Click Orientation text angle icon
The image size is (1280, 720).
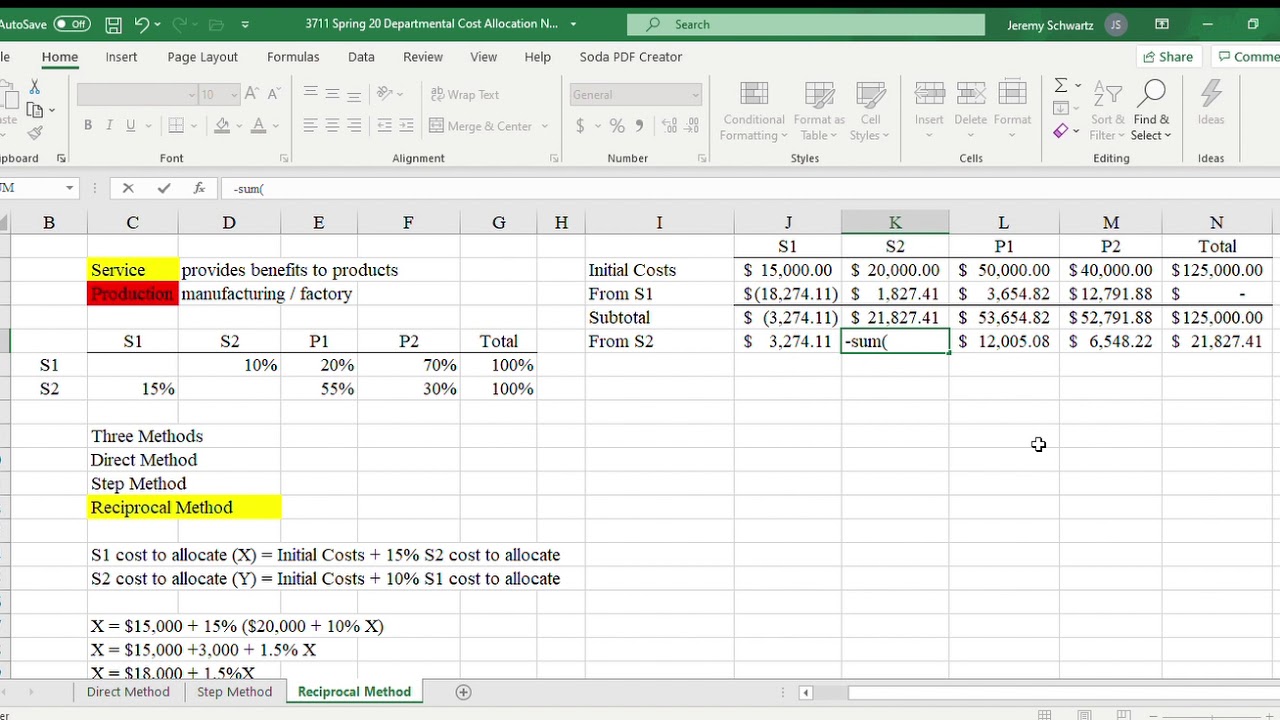point(384,94)
